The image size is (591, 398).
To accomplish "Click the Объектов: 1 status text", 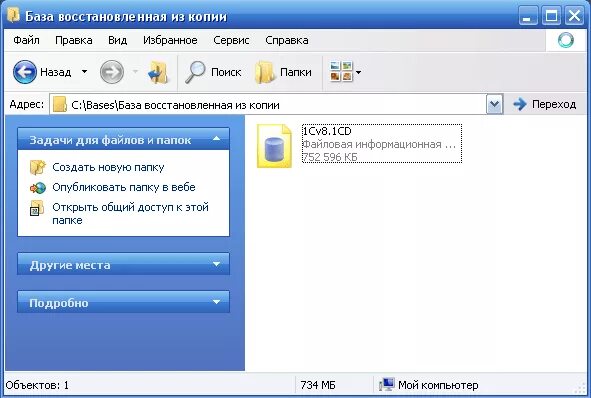I will click(x=37, y=385).
